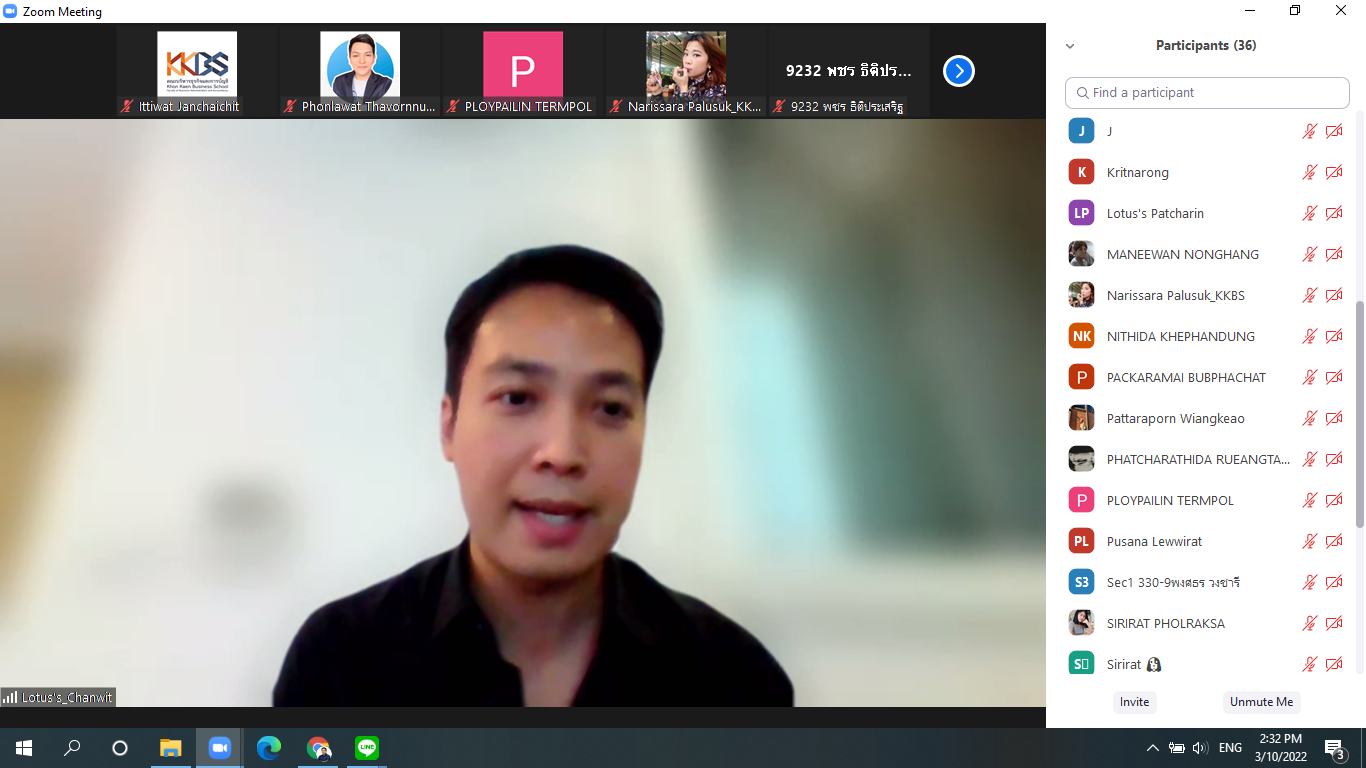Show hidden system tray icons

[x=1153, y=748]
